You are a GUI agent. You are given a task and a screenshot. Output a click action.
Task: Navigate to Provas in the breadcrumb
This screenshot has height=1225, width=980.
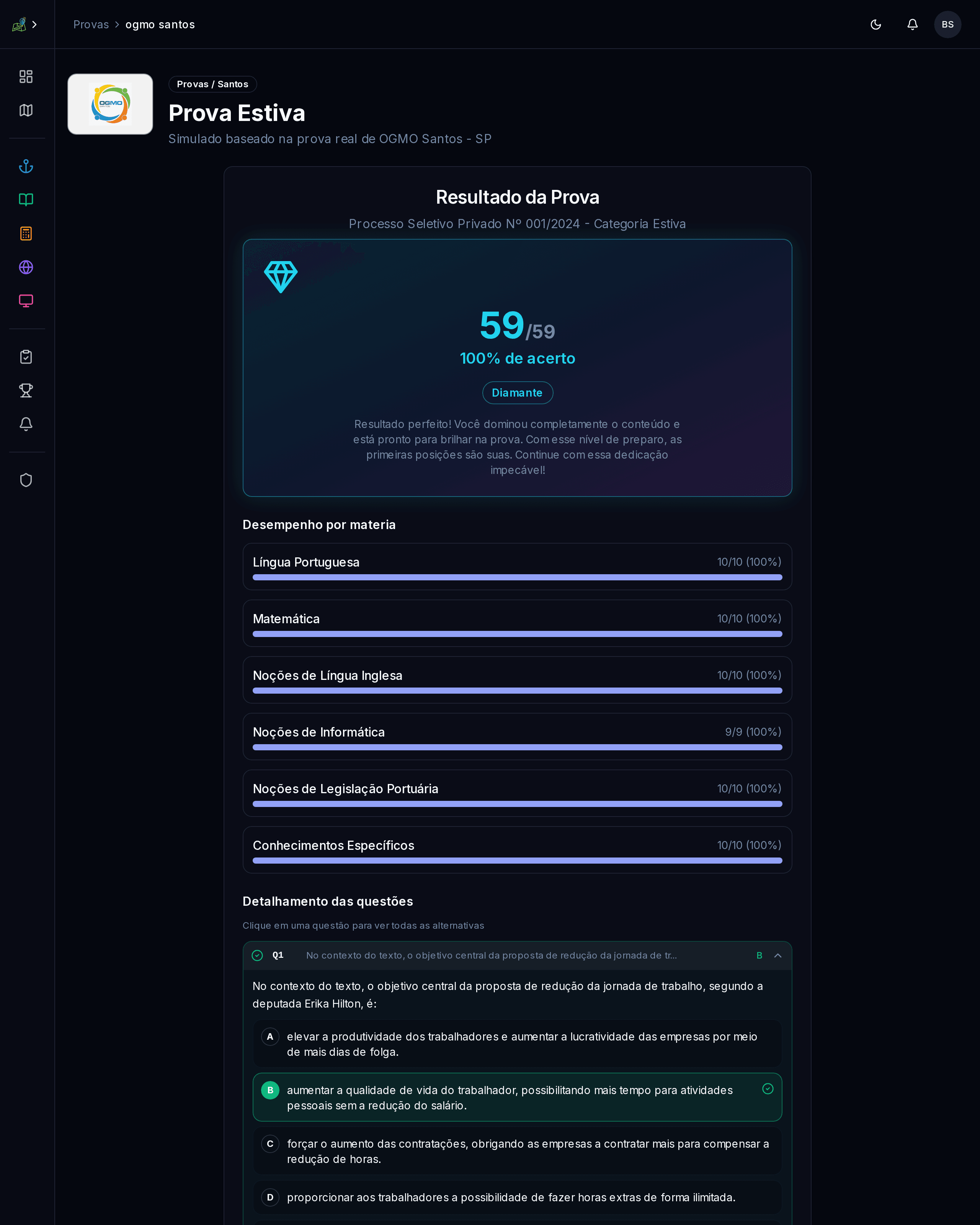tap(91, 24)
